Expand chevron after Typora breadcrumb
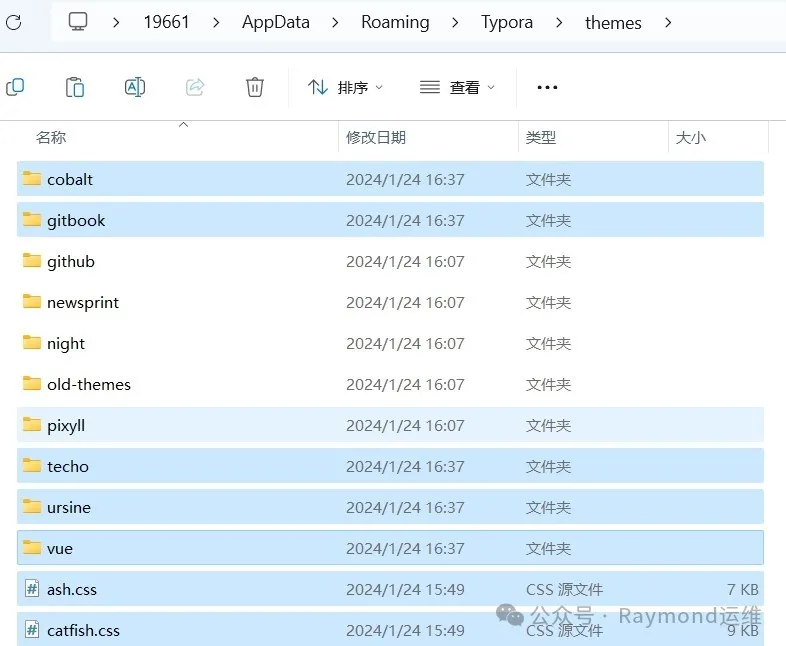This screenshot has height=646, width=786. pyautogui.click(x=559, y=23)
